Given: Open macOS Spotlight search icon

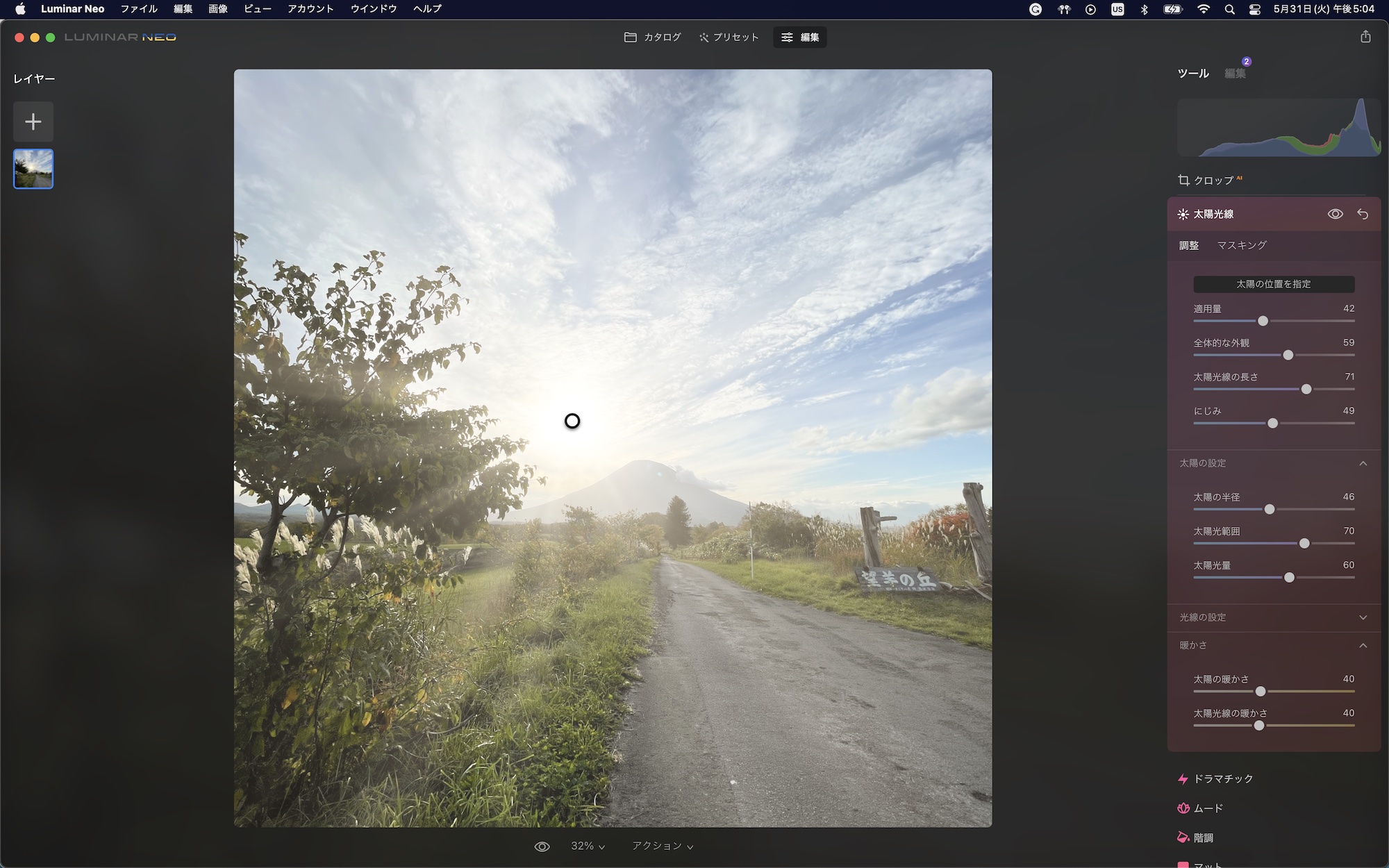Looking at the screenshot, I should tap(1229, 9).
